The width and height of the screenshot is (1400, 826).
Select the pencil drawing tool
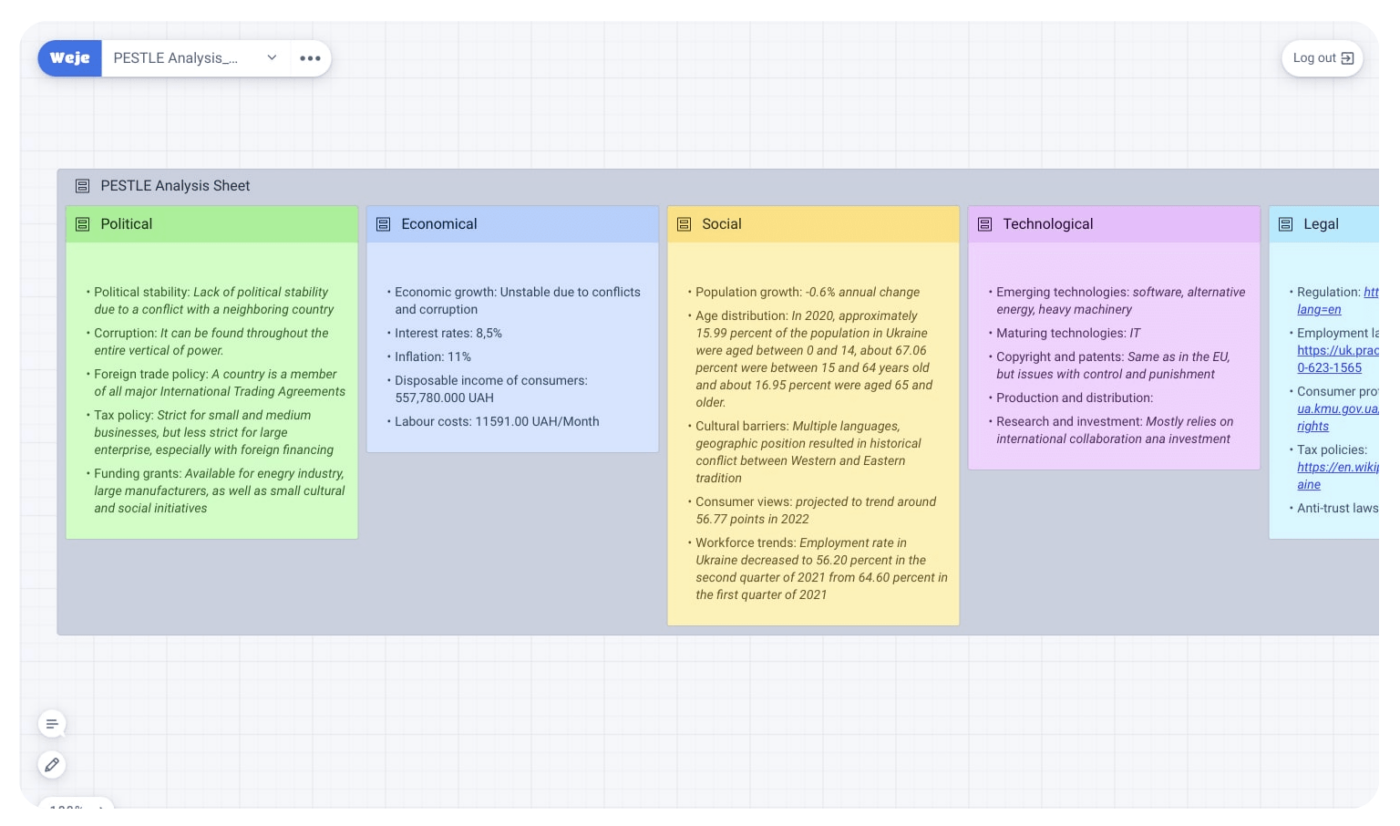coord(52,765)
